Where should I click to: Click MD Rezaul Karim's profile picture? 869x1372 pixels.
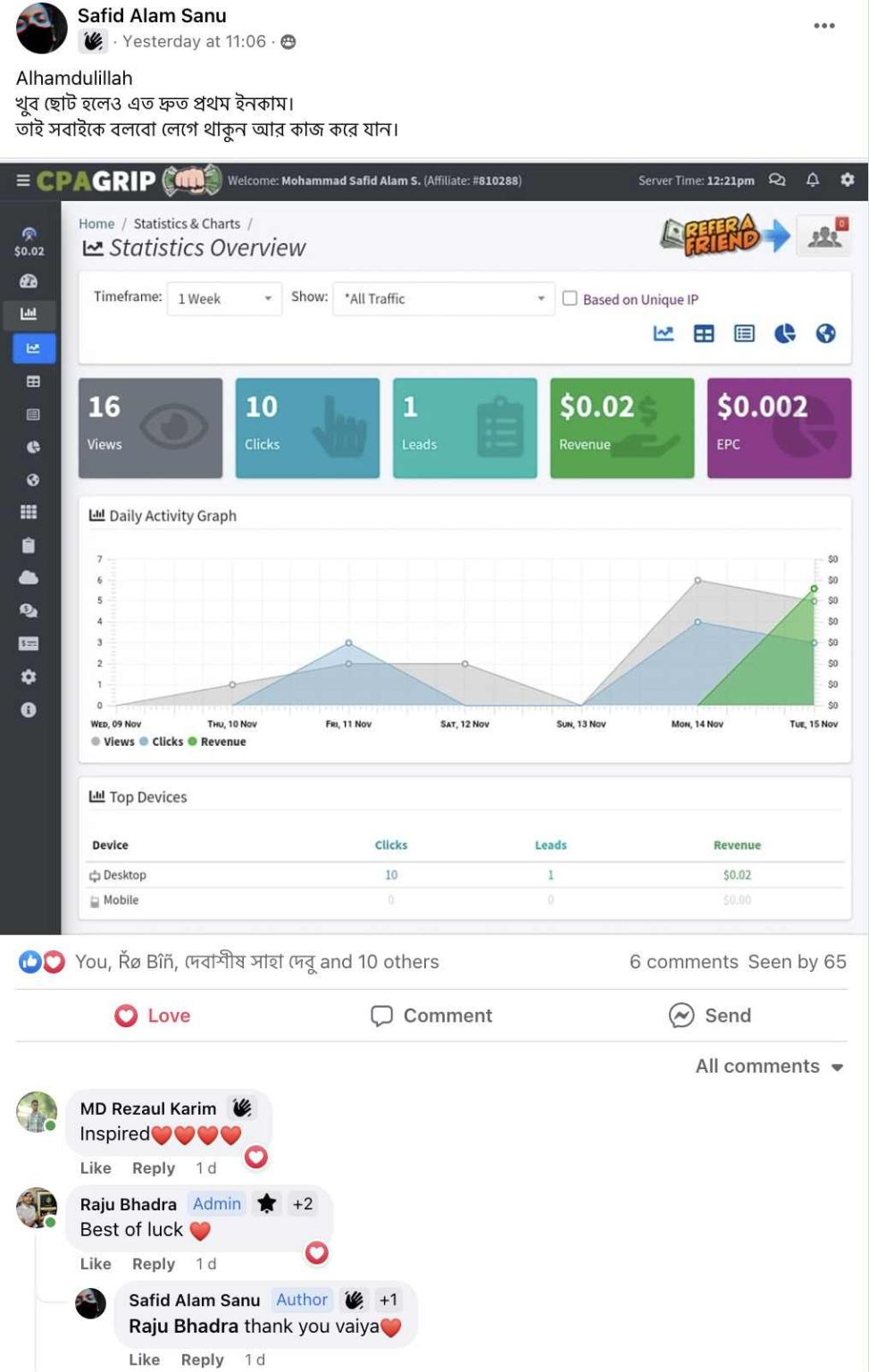click(37, 1112)
